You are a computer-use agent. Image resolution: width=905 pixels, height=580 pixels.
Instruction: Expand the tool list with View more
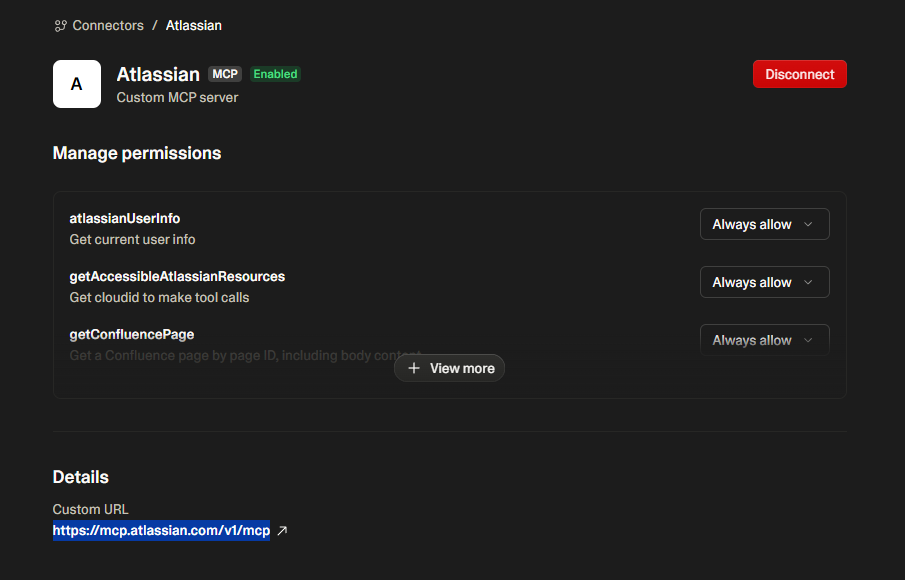tap(450, 368)
